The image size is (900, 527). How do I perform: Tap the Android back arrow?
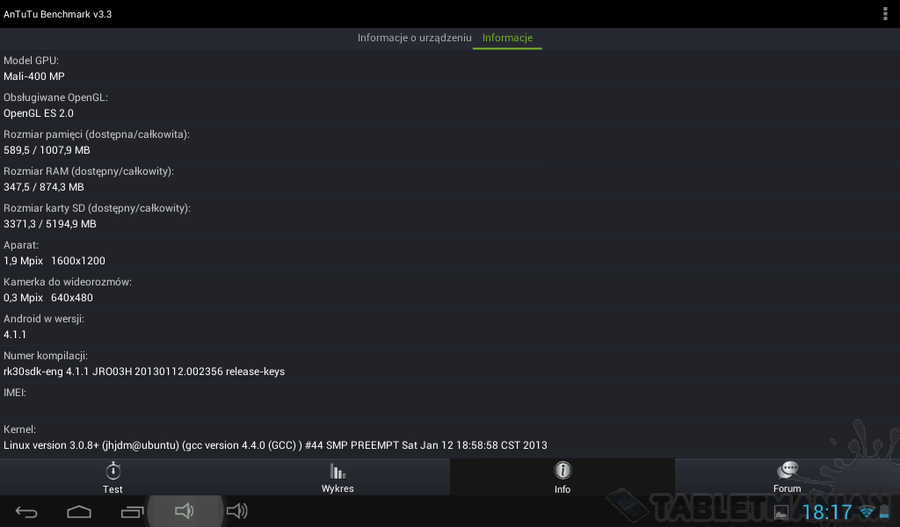[x=26, y=512]
